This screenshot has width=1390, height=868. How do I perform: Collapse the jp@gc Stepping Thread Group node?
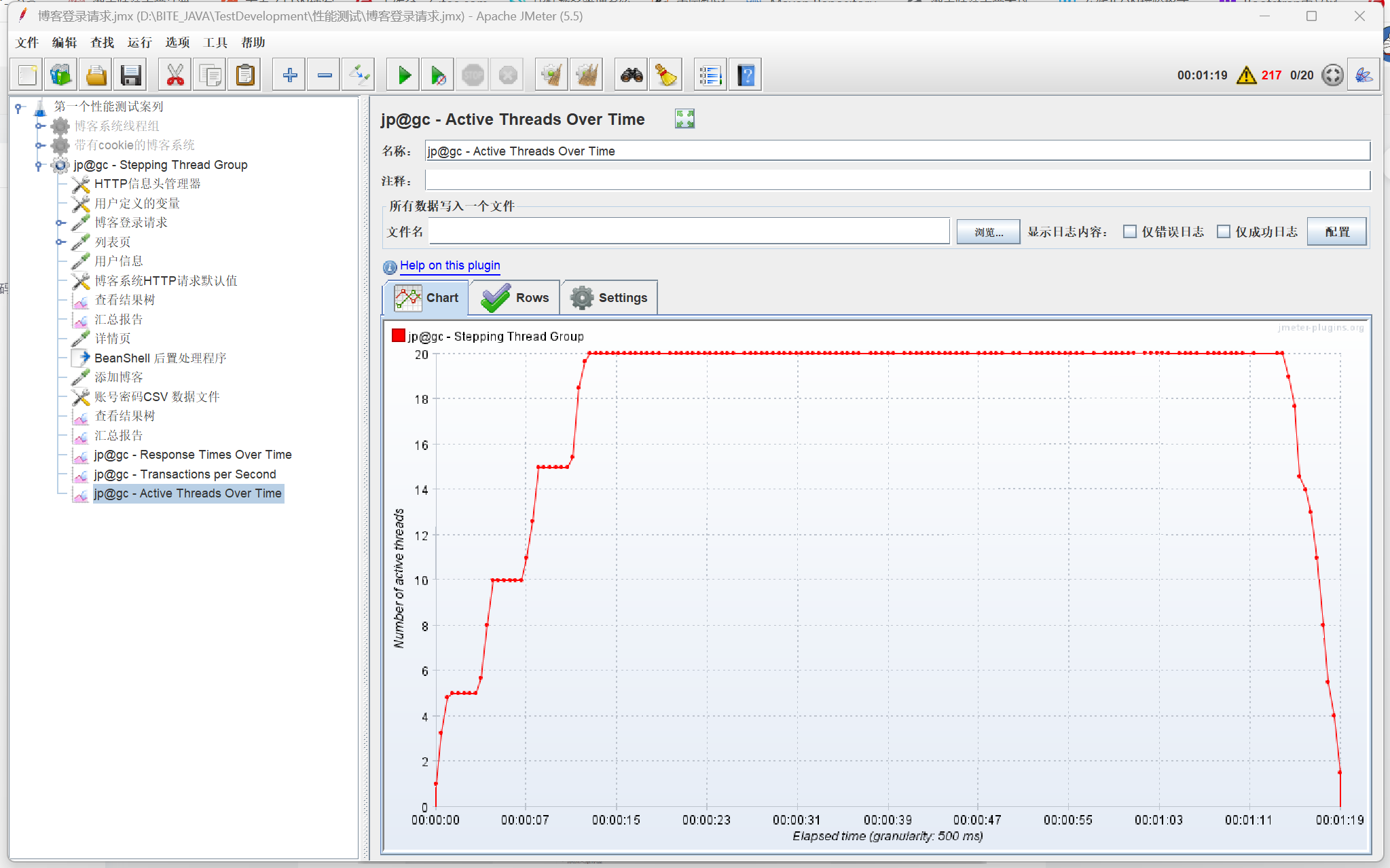[39, 165]
